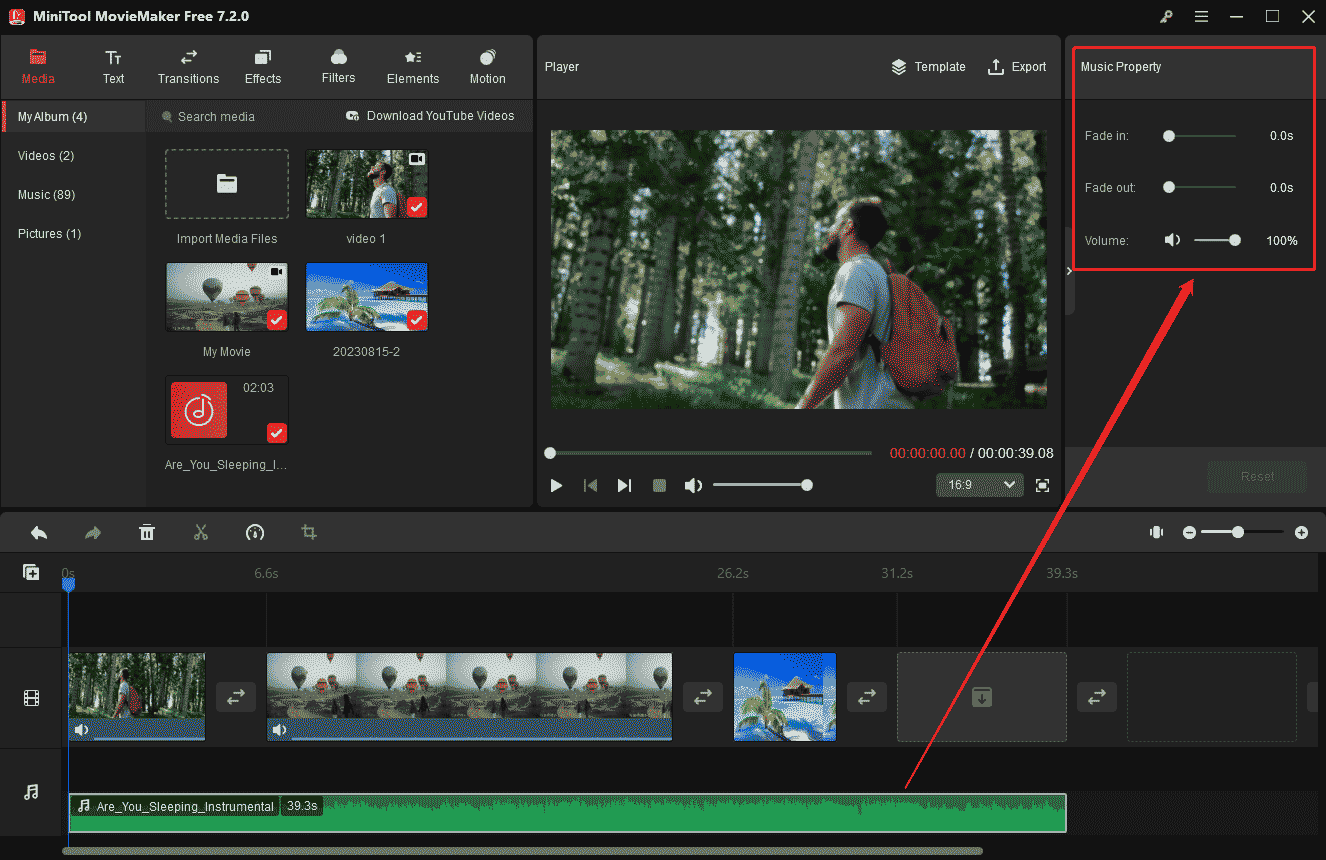Click transition slot after beach picture
This screenshot has height=860, width=1326.
coord(866,697)
